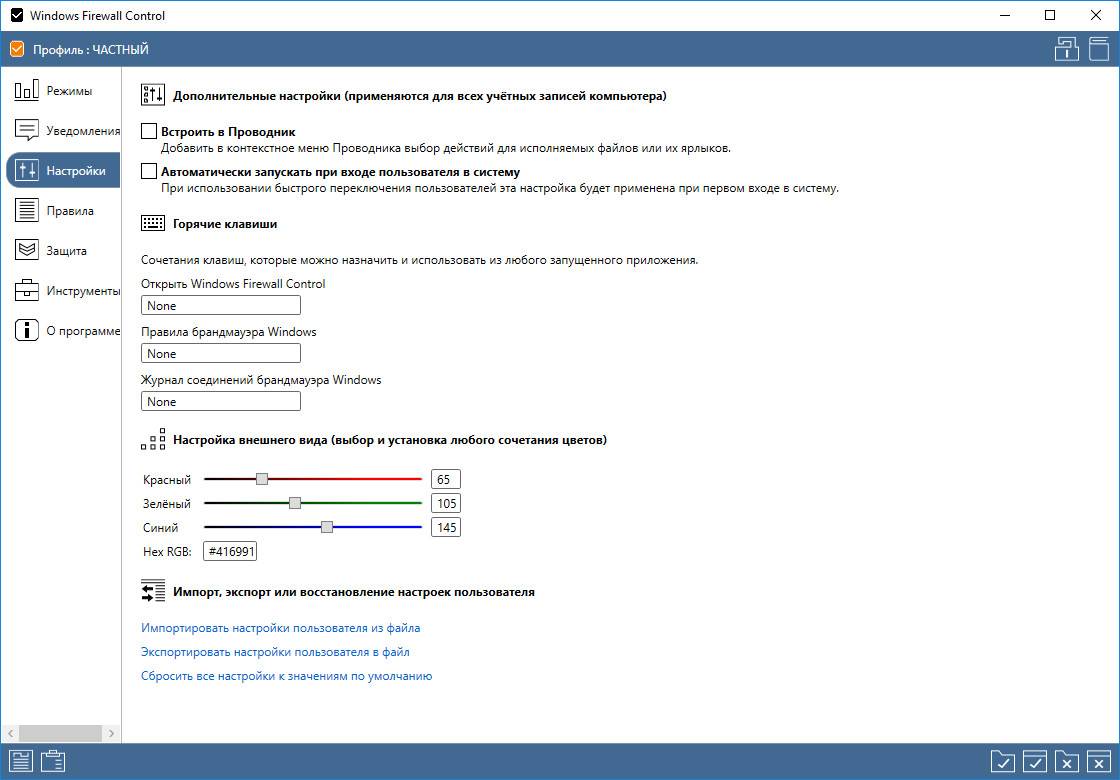Image resolution: width=1120 pixels, height=780 pixels.
Task: Click the Красный red slider thumb
Action: (262, 479)
